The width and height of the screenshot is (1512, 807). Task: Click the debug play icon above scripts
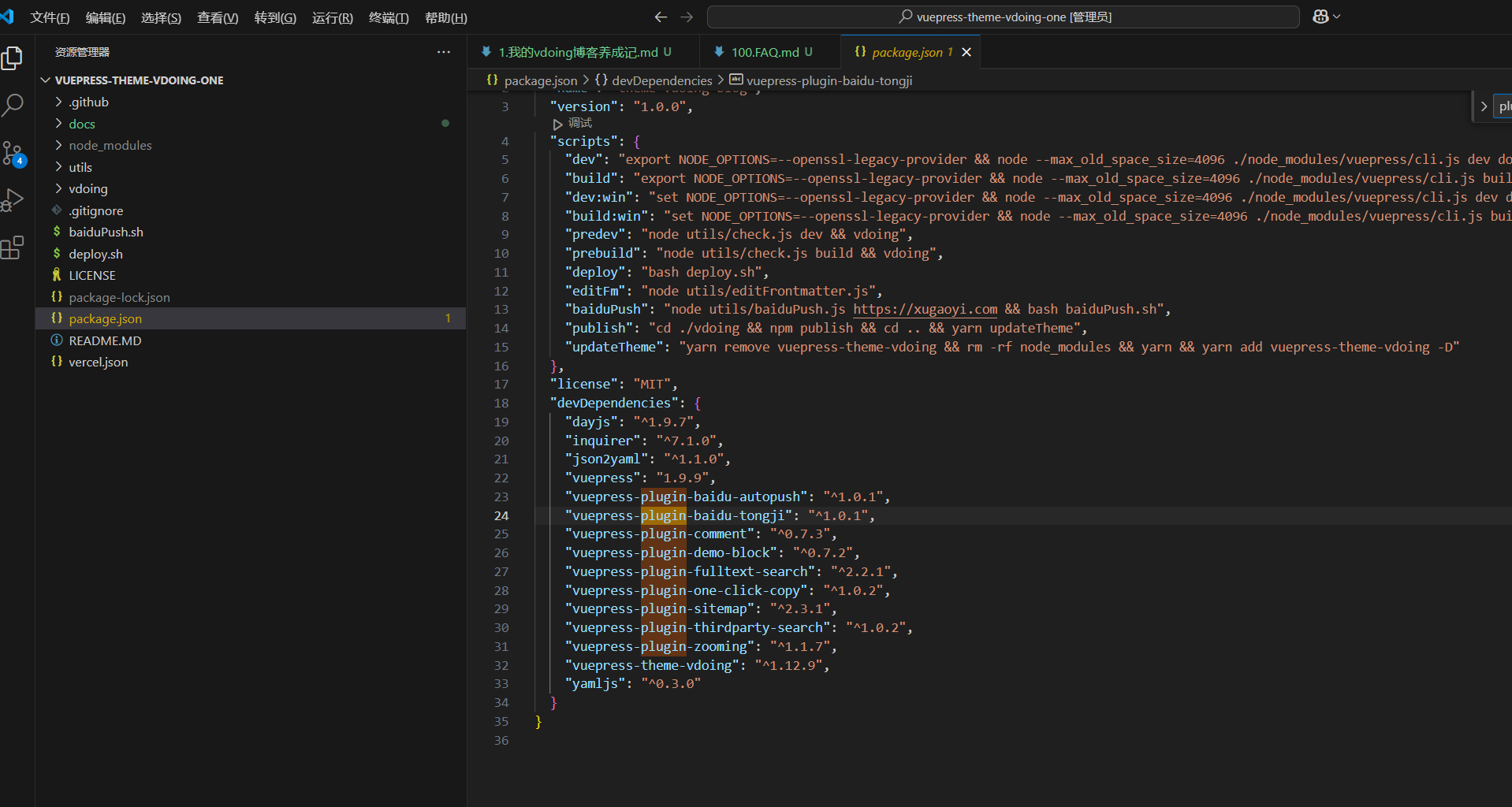[557, 124]
